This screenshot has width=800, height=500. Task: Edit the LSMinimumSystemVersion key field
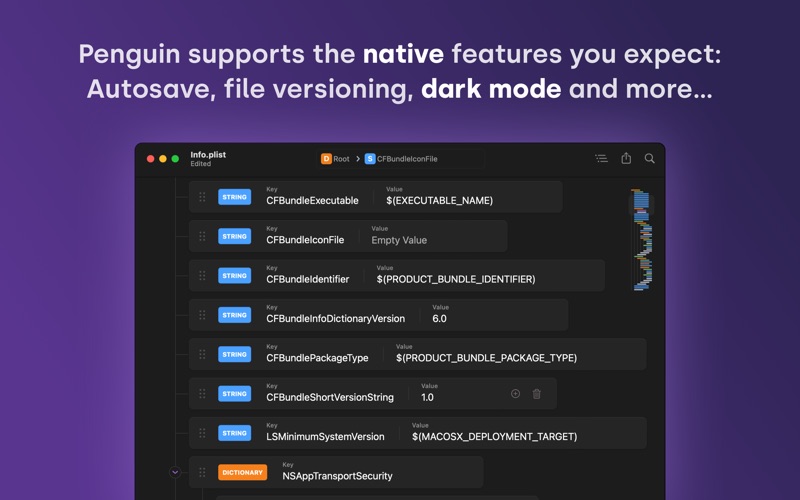325,436
